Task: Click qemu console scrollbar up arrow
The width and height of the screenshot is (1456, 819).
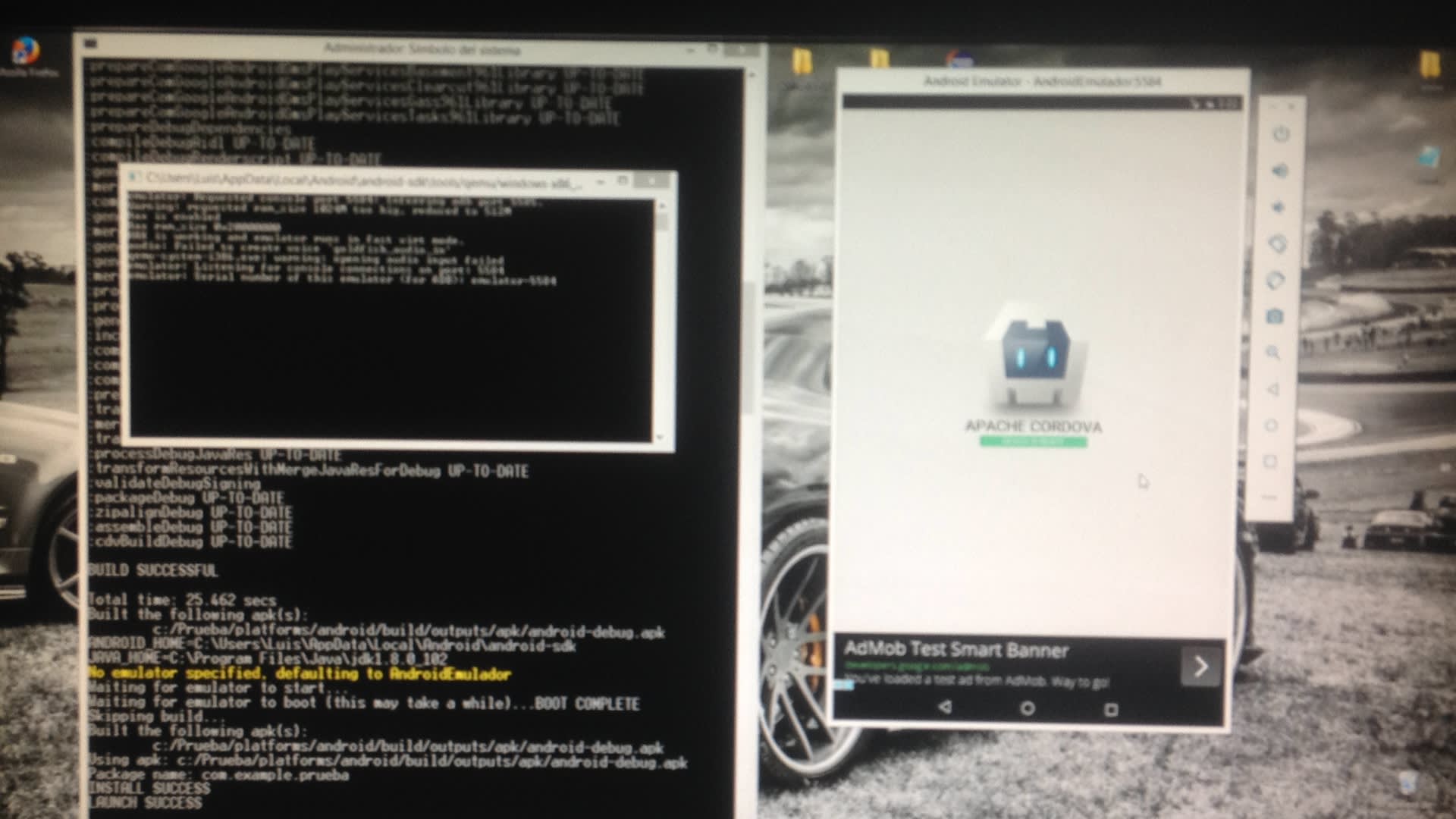Action: pyautogui.click(x=662, y=206)
